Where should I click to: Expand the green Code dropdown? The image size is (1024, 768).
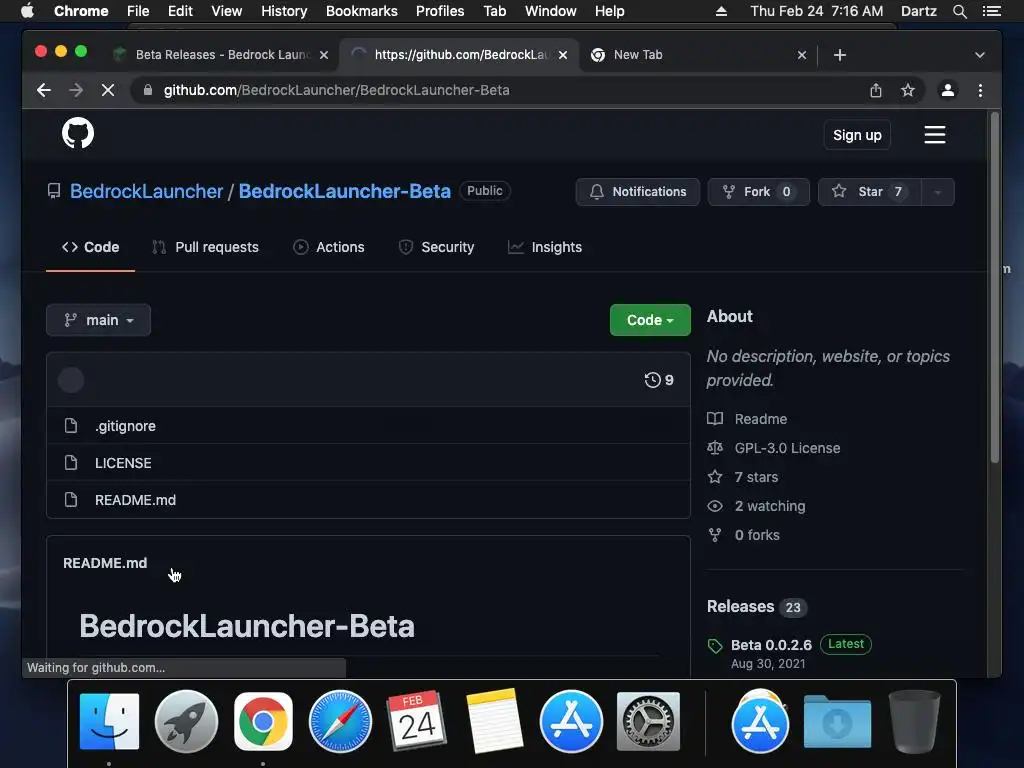(x=650, y=320)
